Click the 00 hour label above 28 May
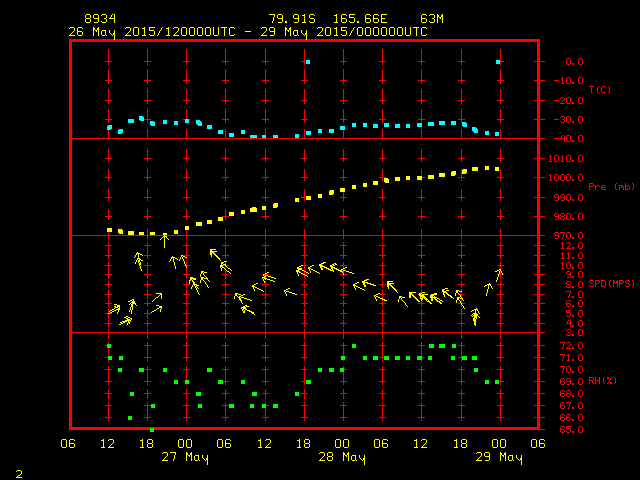The height and width of the screenshot is (480, 640). pyautogui.click(x=342, y=444)
